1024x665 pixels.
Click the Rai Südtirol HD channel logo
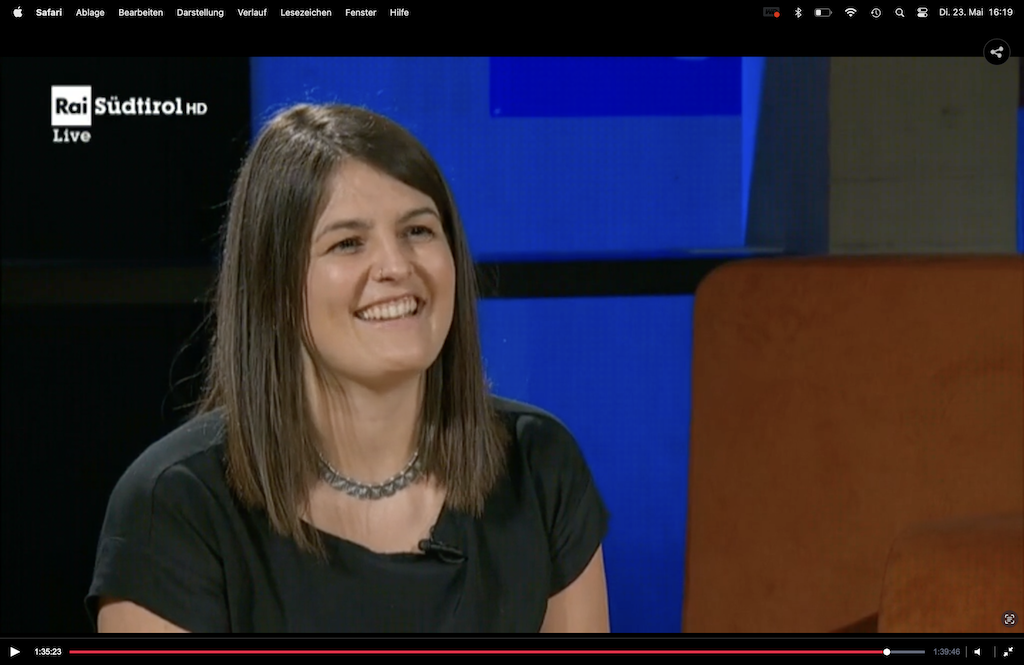129,105
